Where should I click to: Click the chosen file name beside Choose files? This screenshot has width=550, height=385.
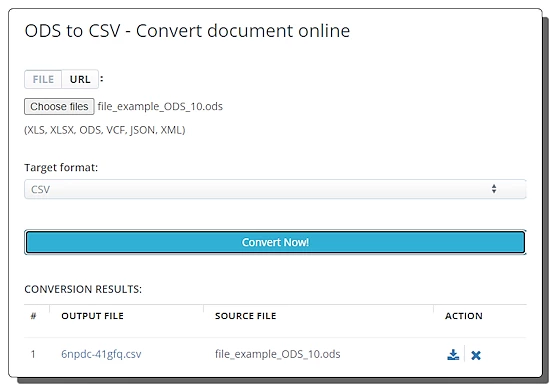(160, 107)
